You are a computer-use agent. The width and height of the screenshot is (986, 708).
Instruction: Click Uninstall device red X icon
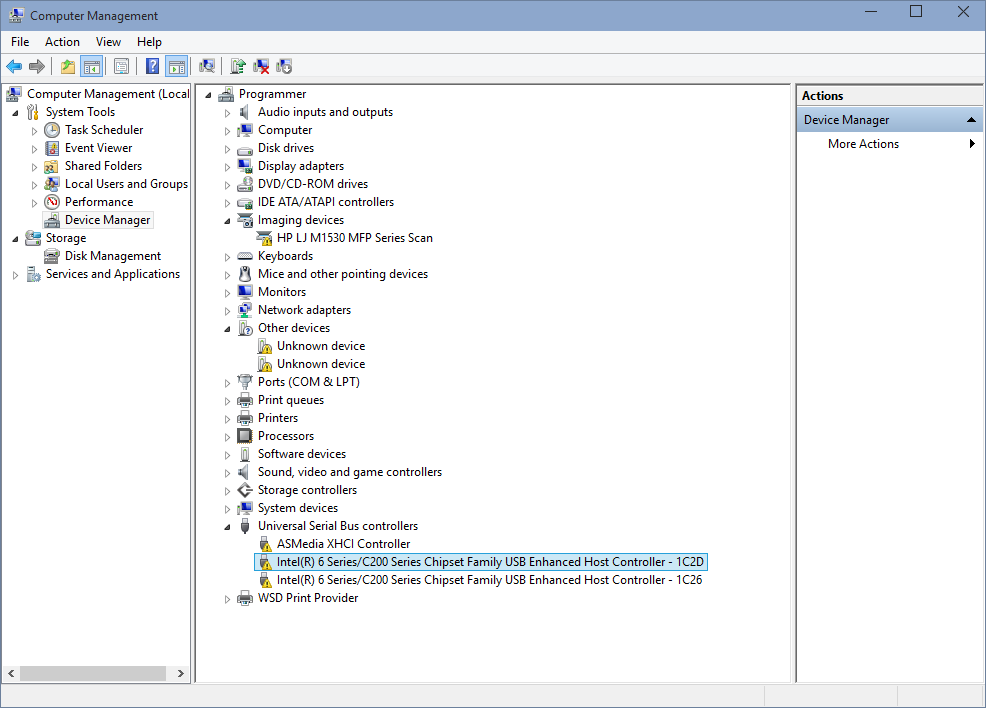[261, 66]
